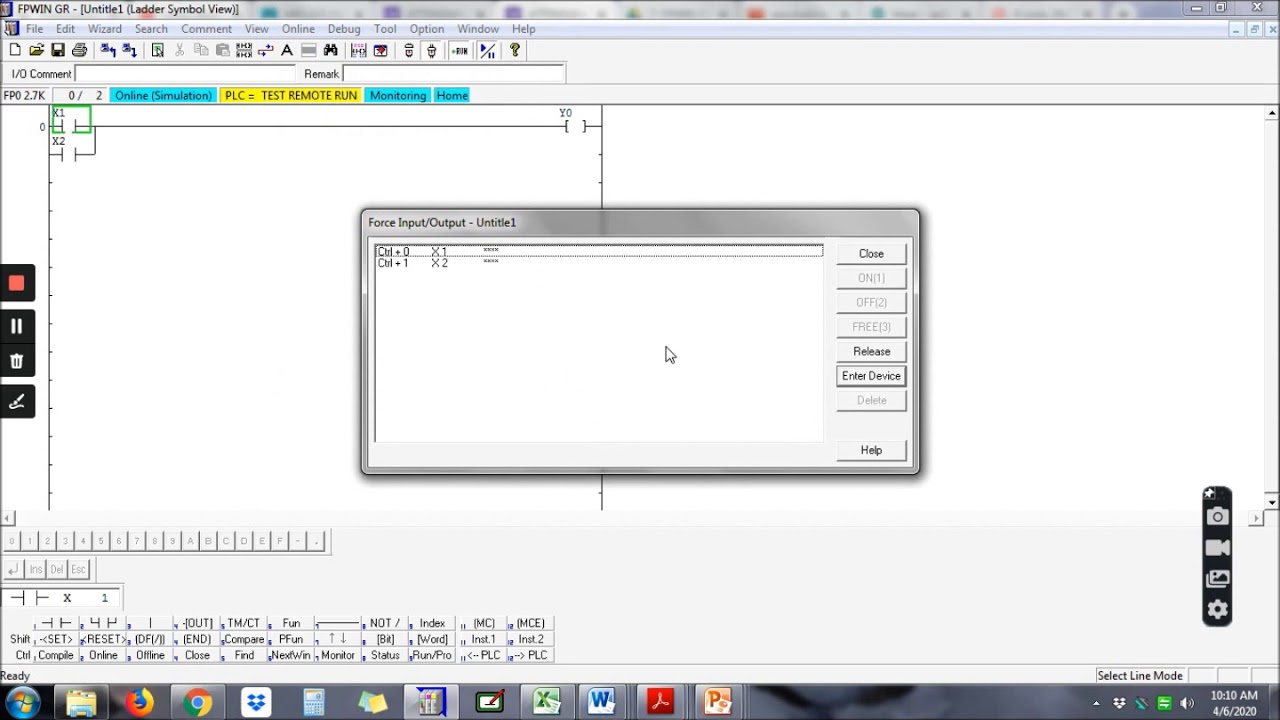
Task: Select the X1 contact in the ladder diagram
Action: point(70,120)
